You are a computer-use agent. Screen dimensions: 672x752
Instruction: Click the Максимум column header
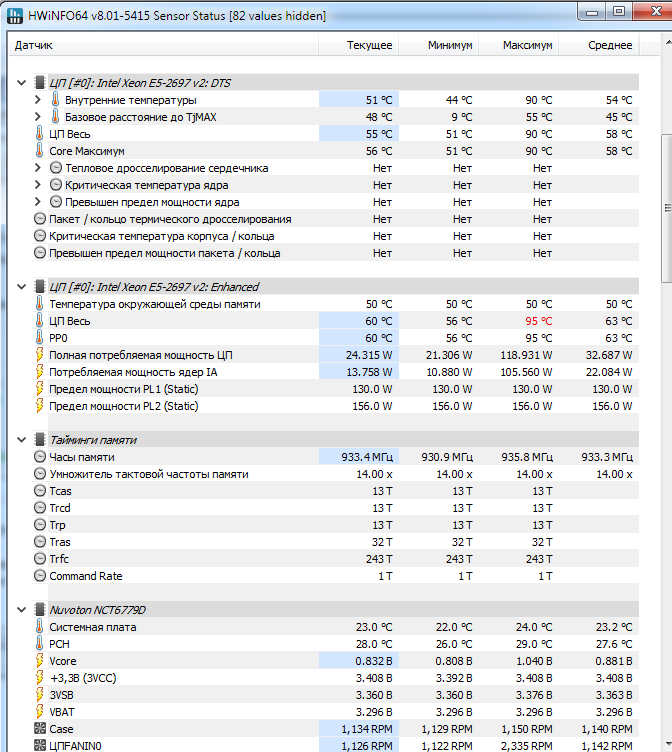(518, 46)
